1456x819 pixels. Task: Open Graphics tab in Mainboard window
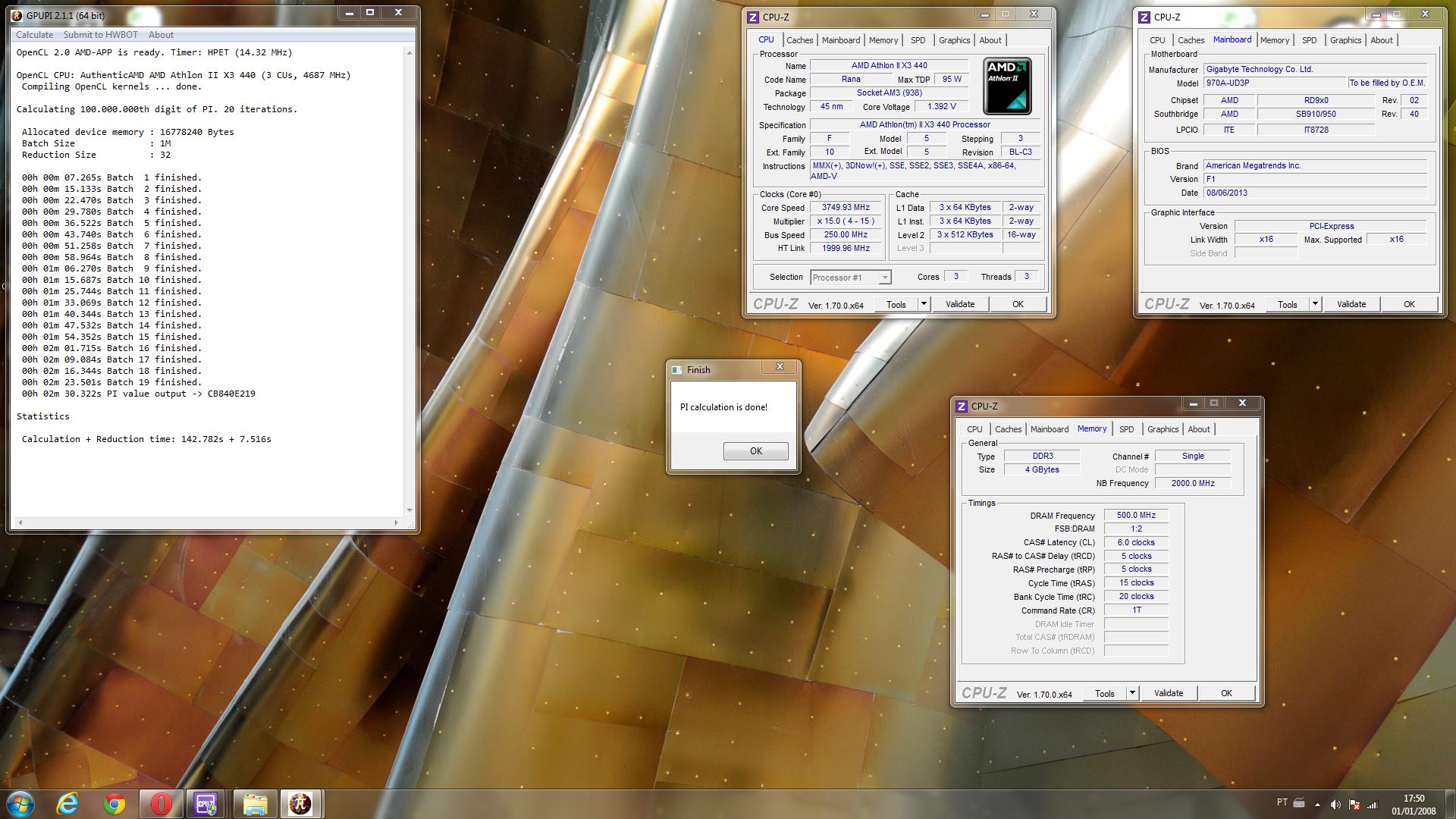[x=1345, y=40]
